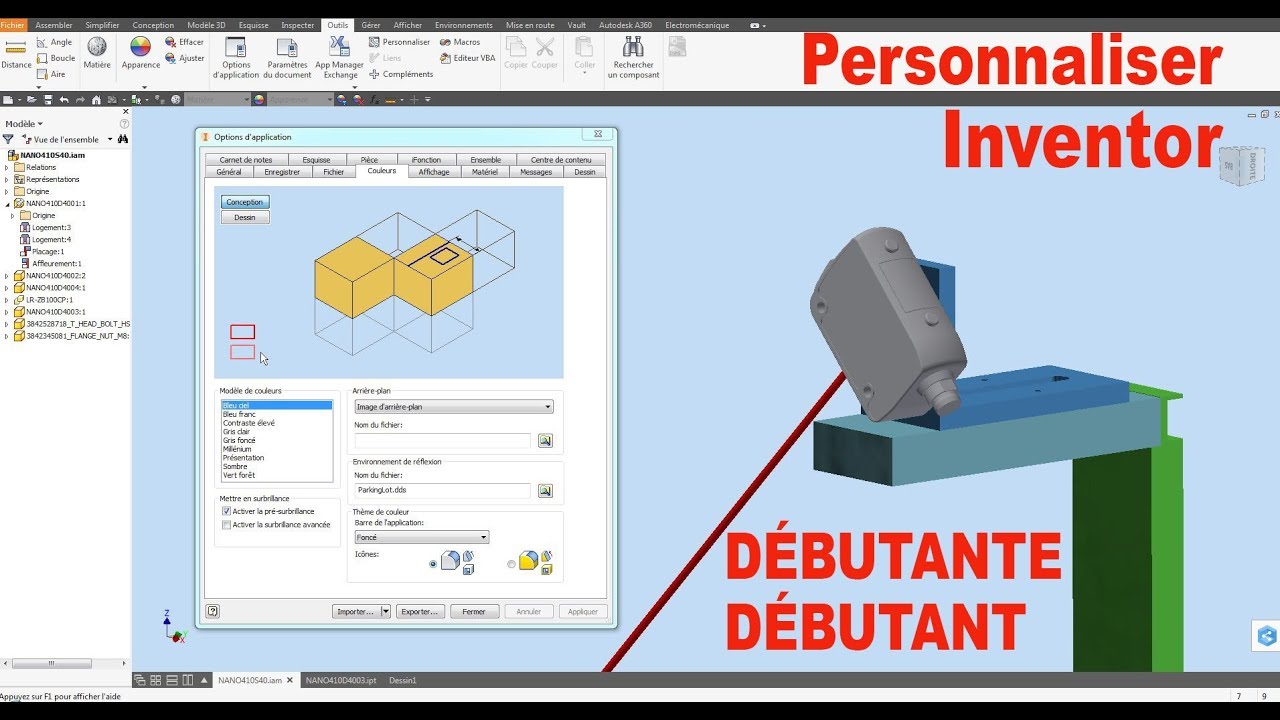
Task: Launch the Editeur VBA
Action: [x=468, y=58]
